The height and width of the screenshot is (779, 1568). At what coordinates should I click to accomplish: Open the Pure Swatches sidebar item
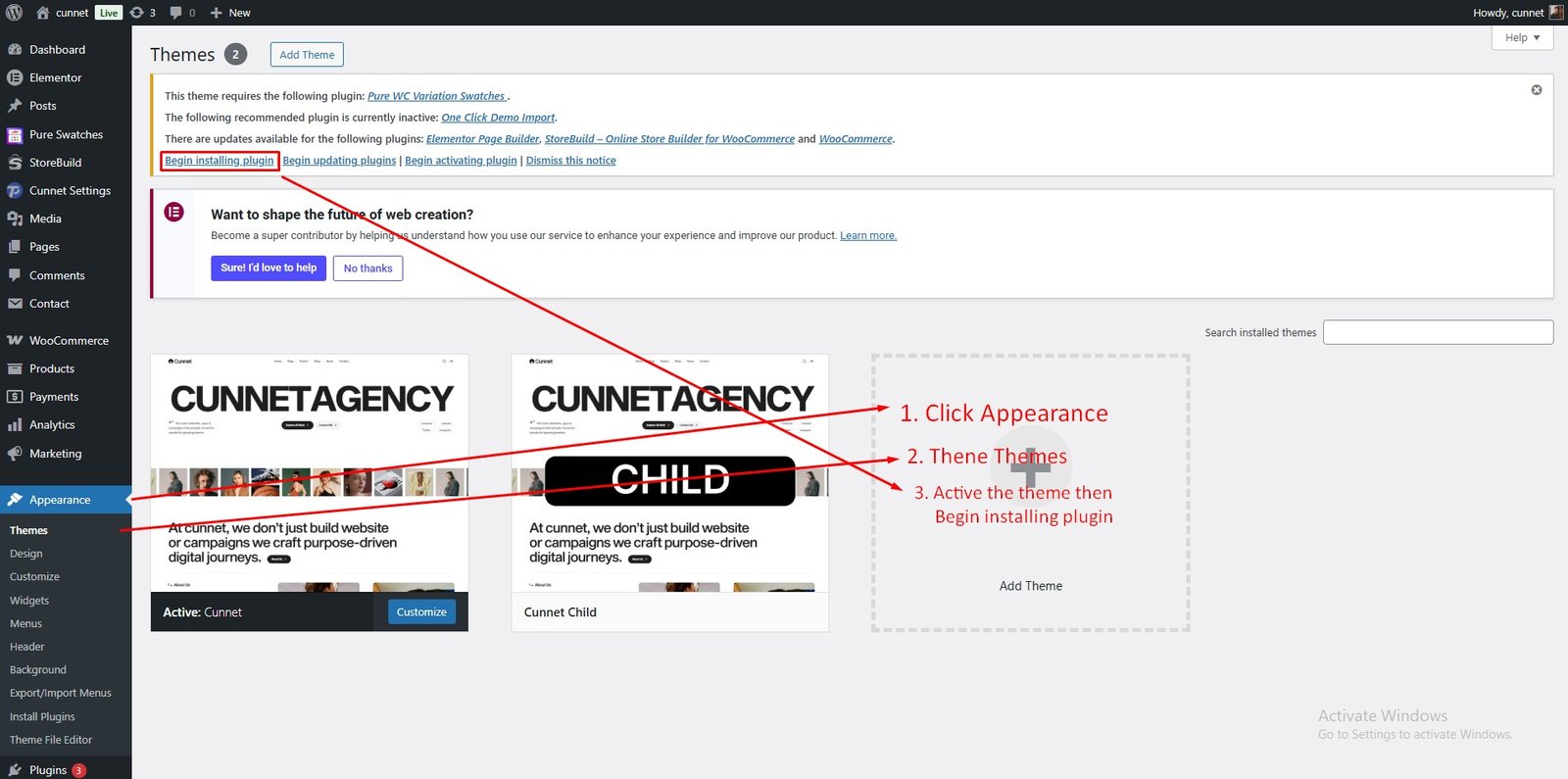(65, 134)
